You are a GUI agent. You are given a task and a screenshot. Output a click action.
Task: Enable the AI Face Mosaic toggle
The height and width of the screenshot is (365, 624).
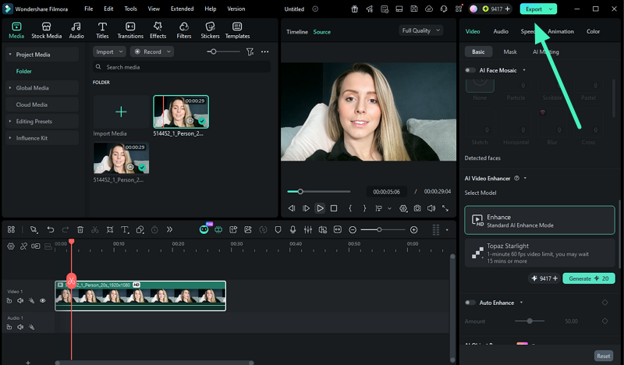(x=470, y=70)
